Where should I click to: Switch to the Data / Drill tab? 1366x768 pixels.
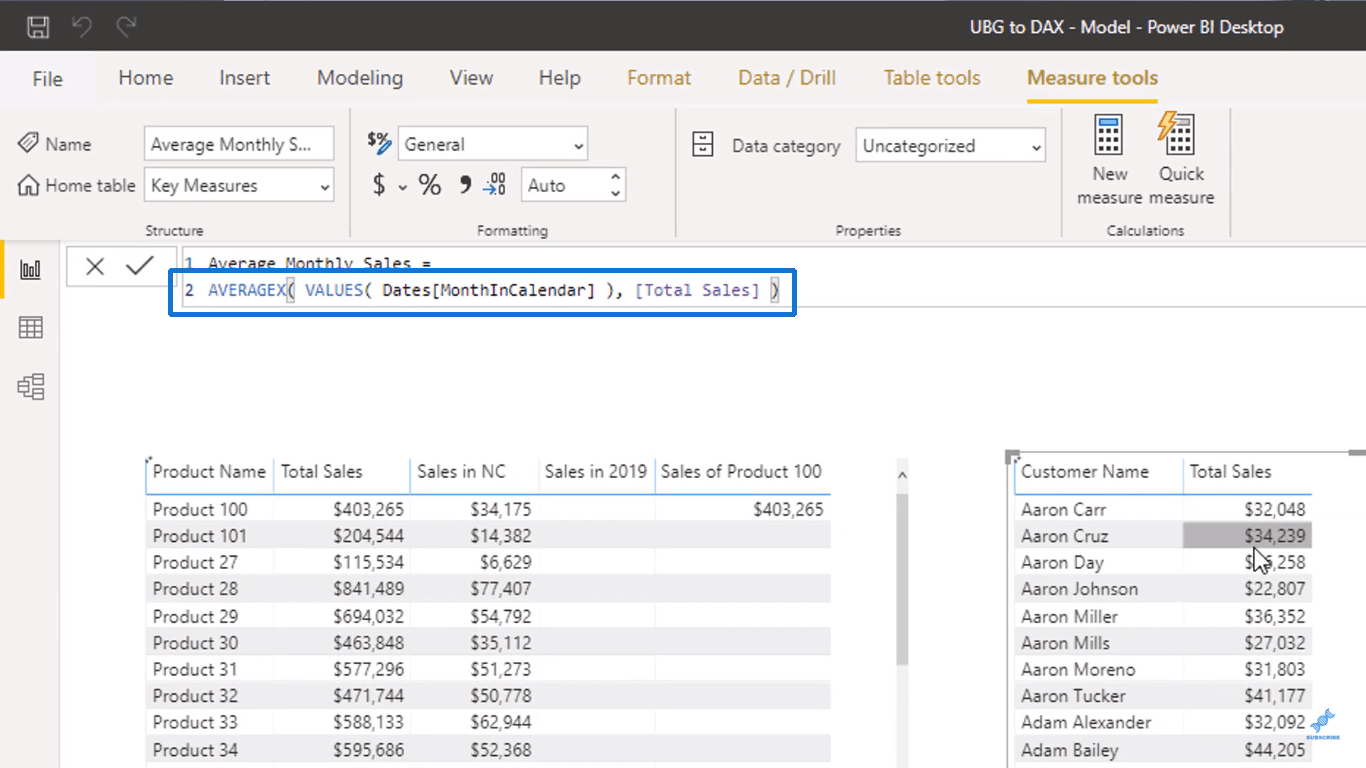coord(787,78)
